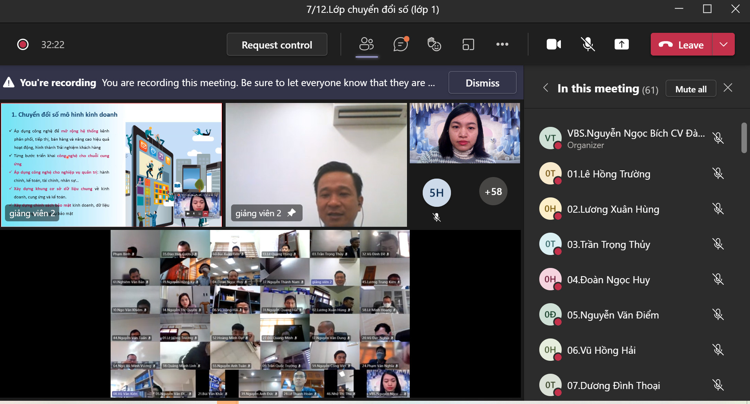
Task: Click the recording indicator icon
Action: click(x=23, y=44)
